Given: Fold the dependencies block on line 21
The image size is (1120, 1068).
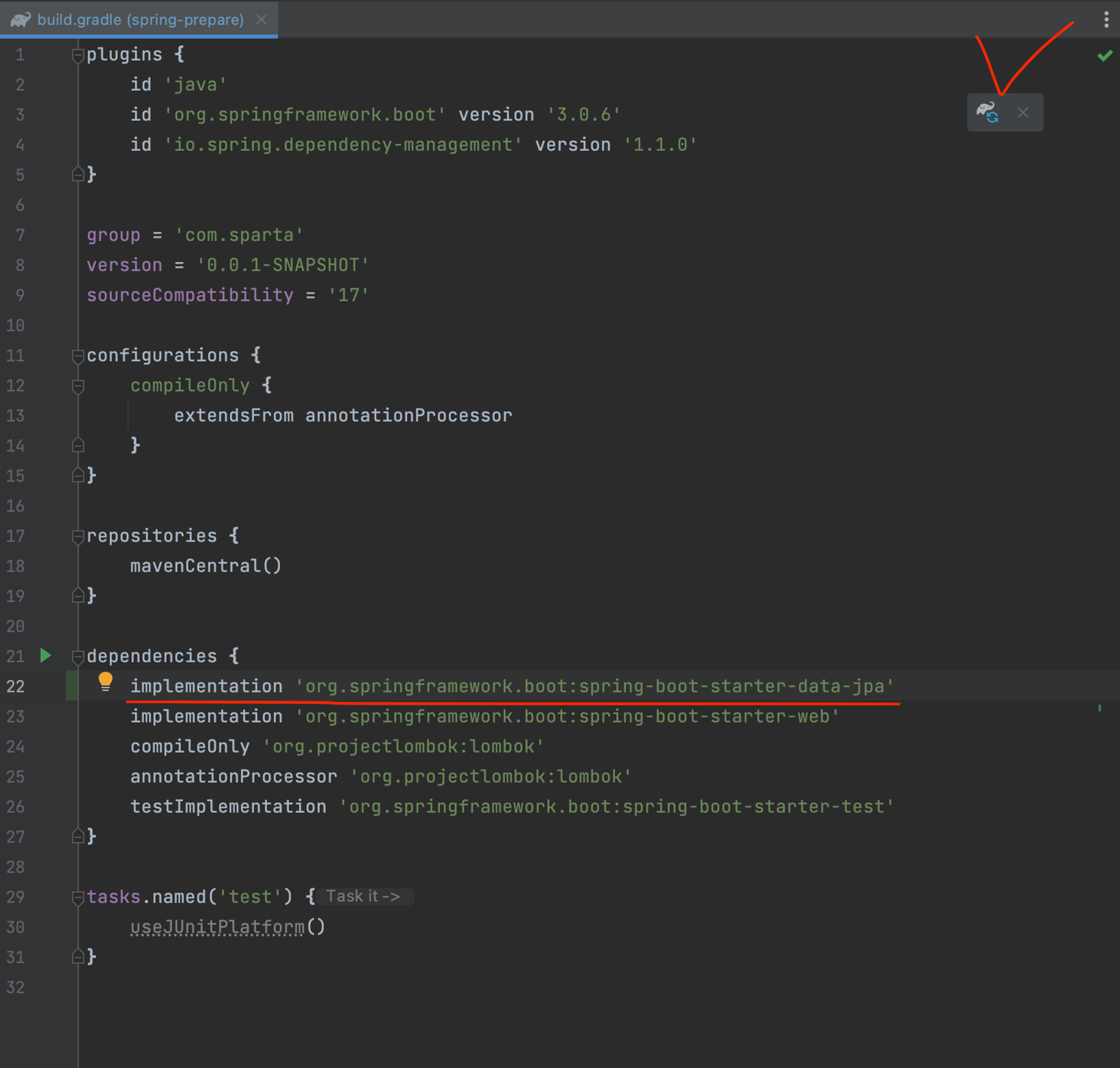Looking at the screenshot, I should click(x=78, y=656).
